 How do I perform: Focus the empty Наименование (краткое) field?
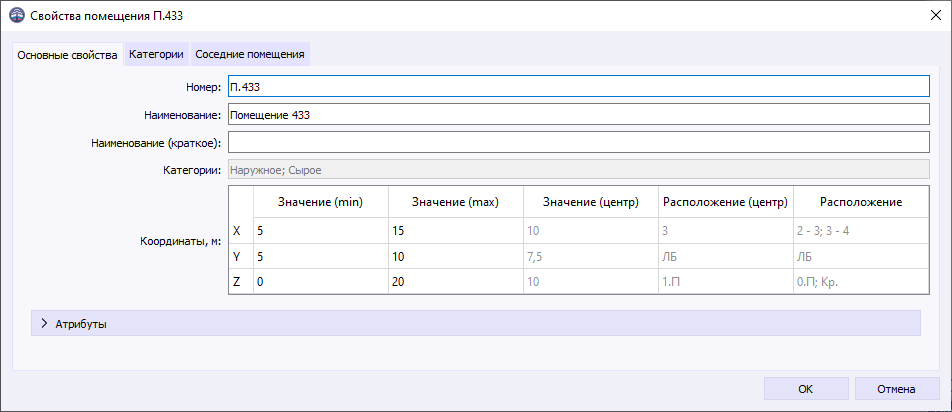coord(578,143)
